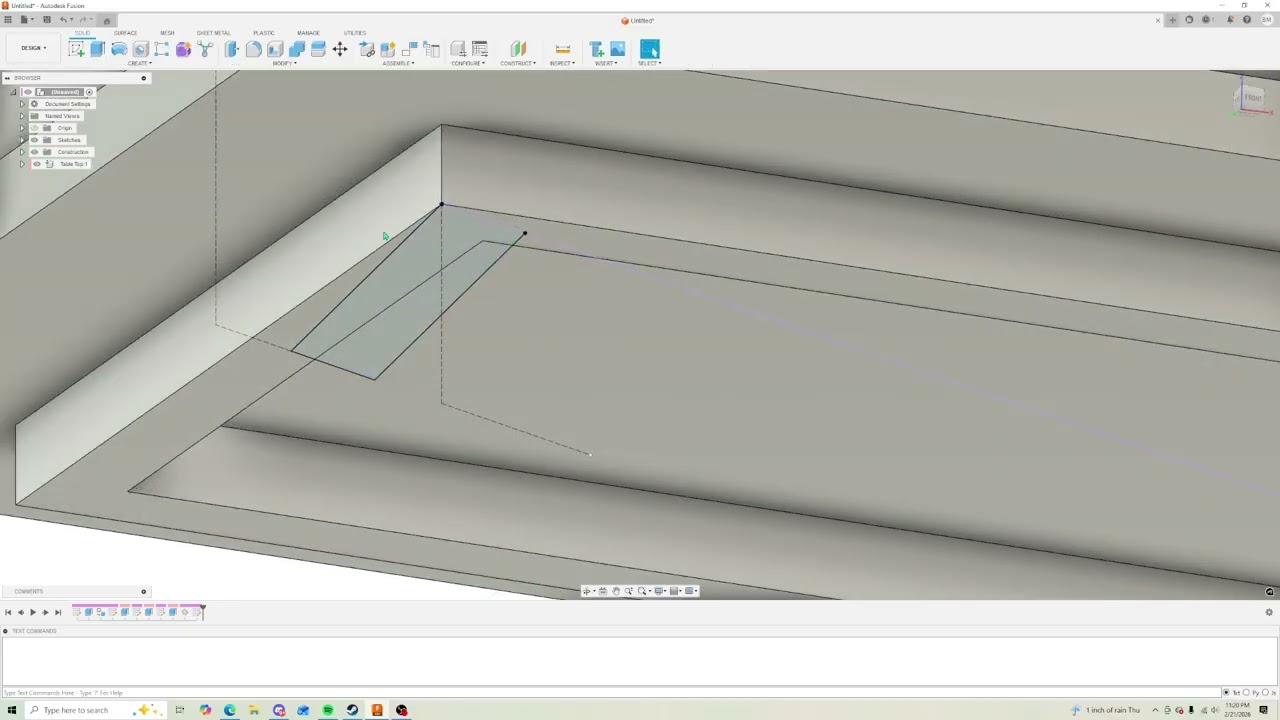Switch to the SURFACE tab

[x=125, y=33]
